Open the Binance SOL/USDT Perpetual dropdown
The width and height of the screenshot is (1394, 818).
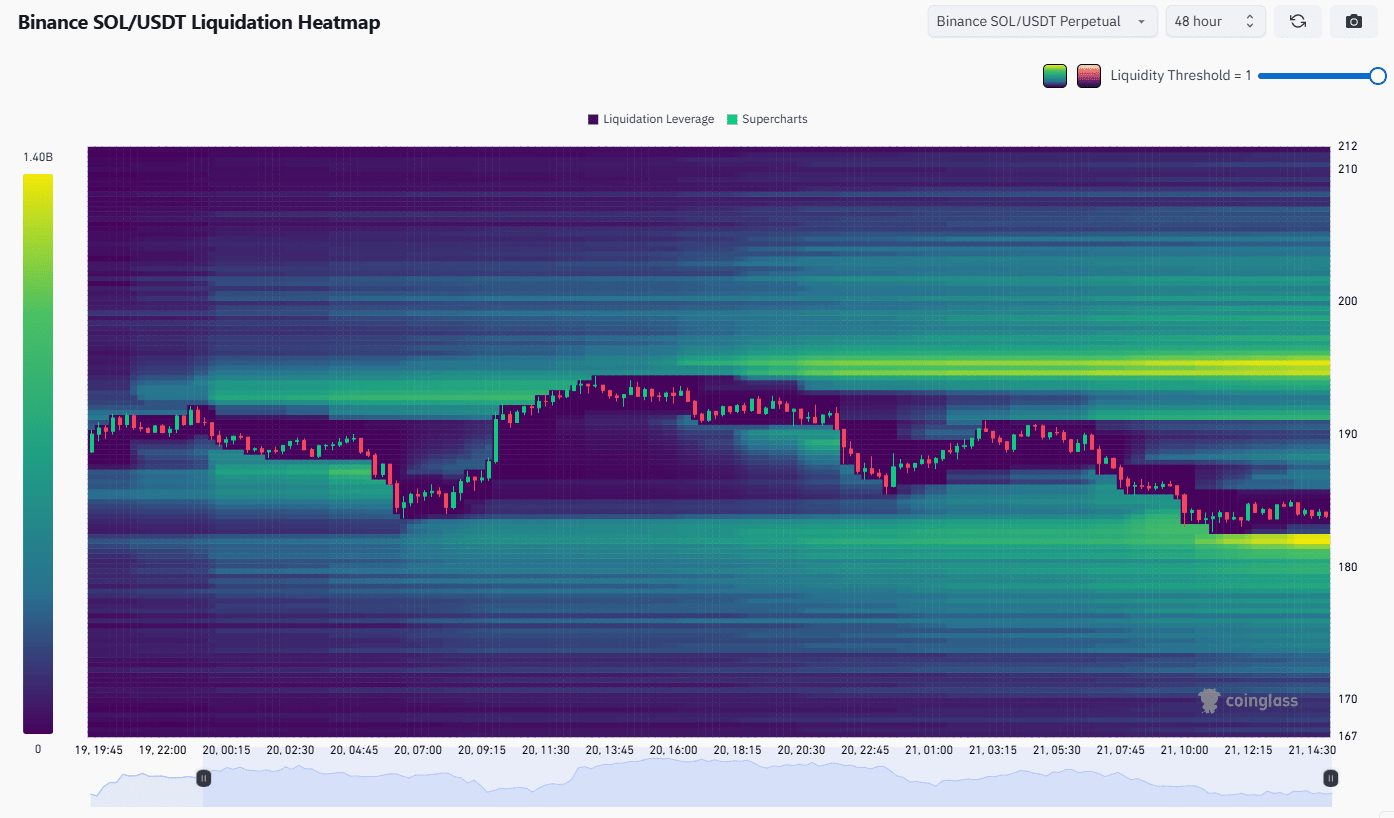tap(1042, 21)
